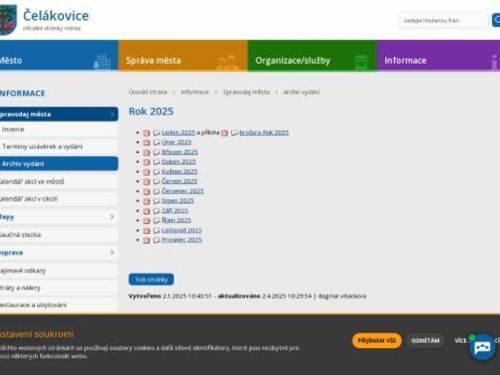Open the book viewer icon beside Červen 2025
500x375 pixels.
coord(156,181)
